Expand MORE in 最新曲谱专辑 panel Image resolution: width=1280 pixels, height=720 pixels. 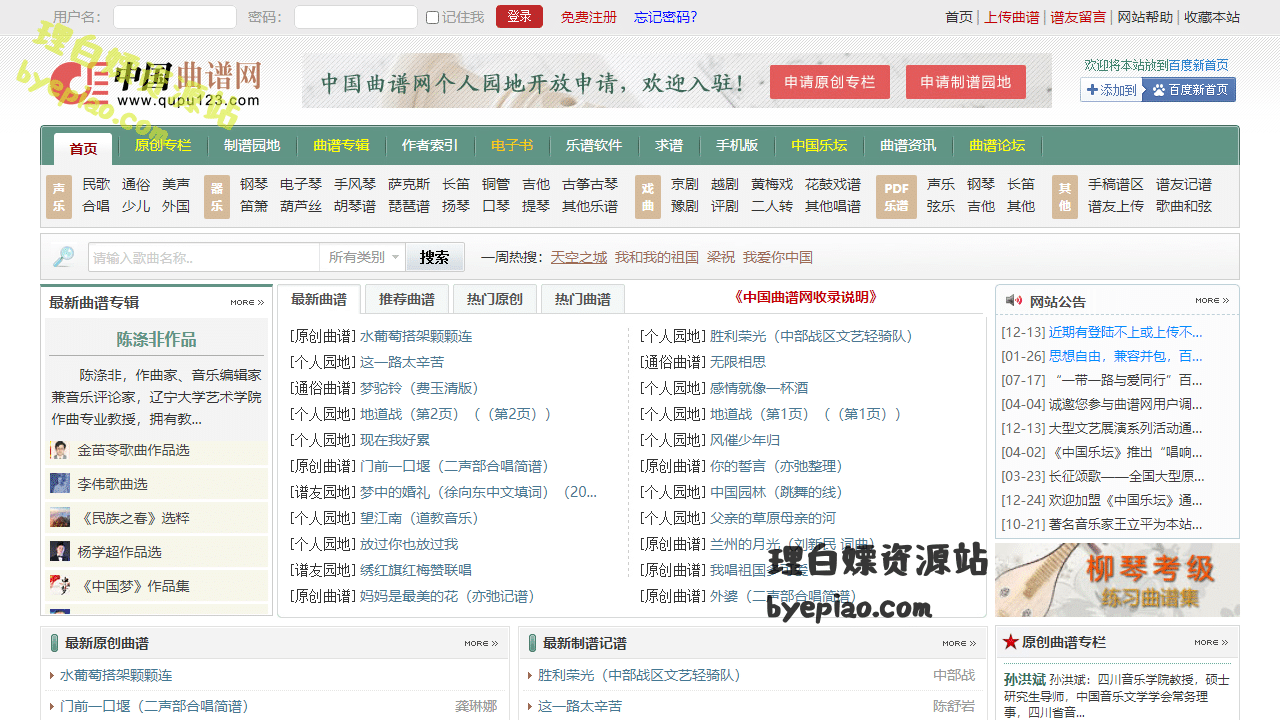pos(247,302)
